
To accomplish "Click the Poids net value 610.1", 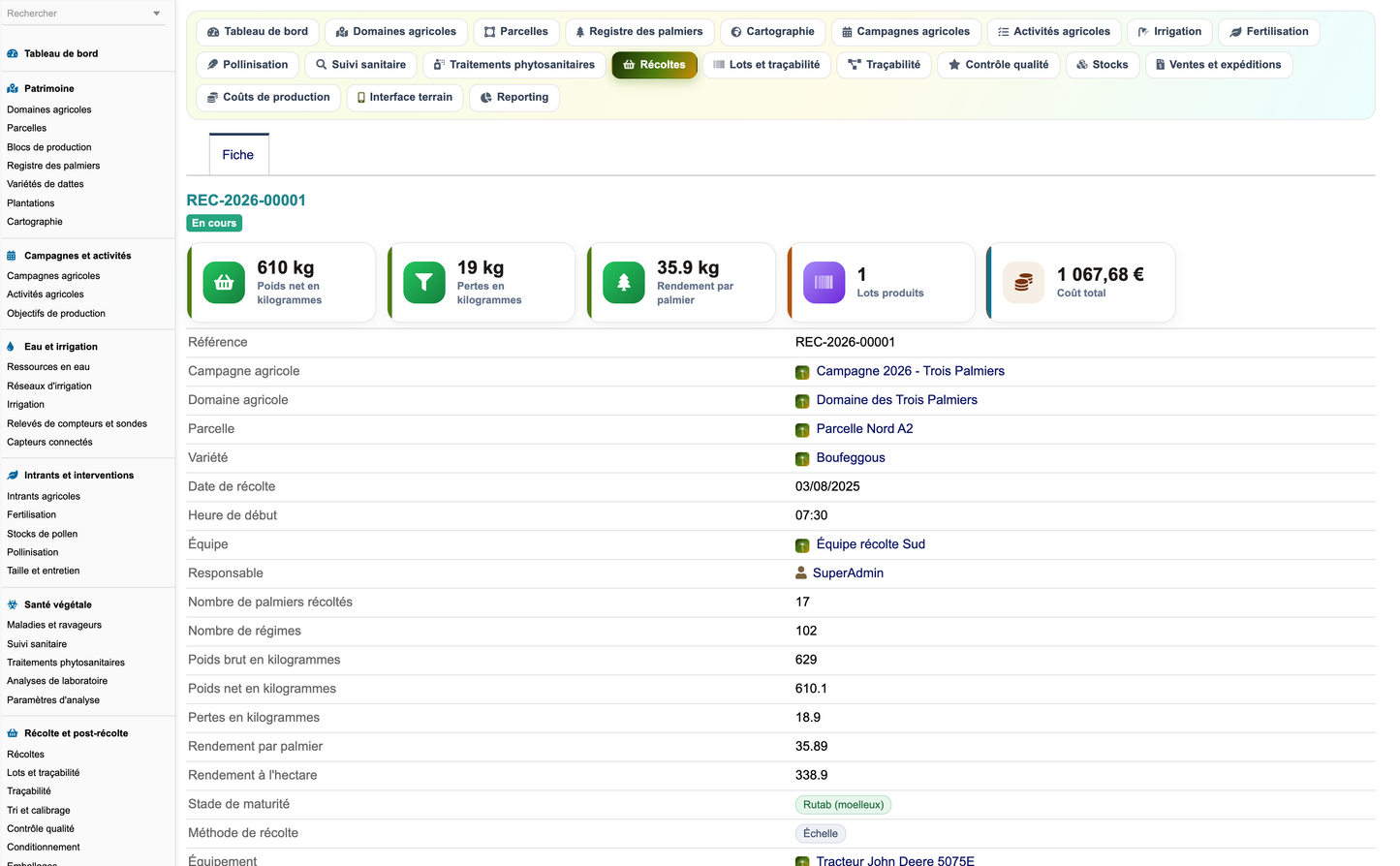I will [812, 689].
